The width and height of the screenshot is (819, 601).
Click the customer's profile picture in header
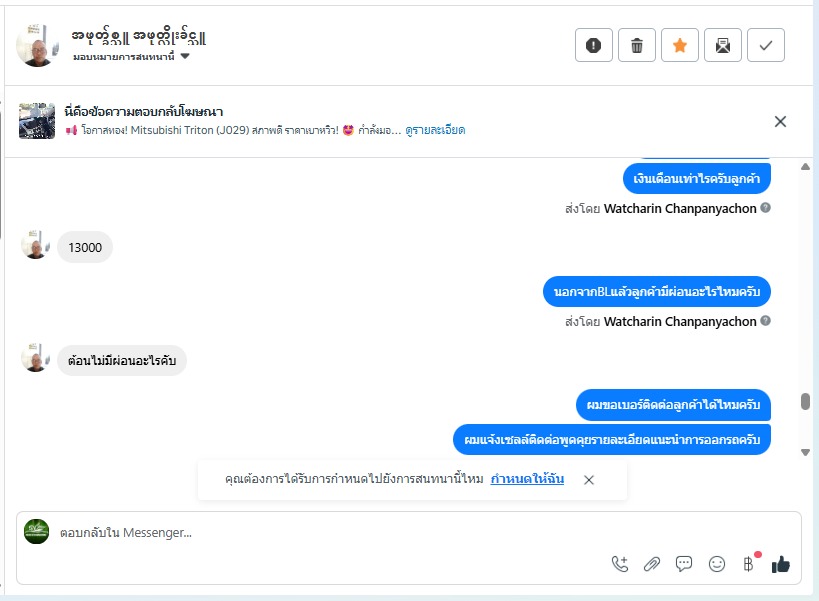[37, 45]
